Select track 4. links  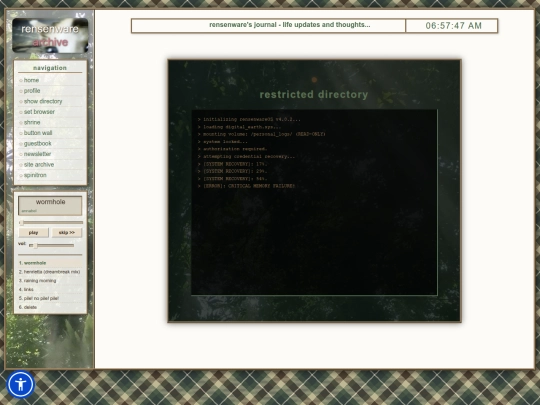(50, 289)
